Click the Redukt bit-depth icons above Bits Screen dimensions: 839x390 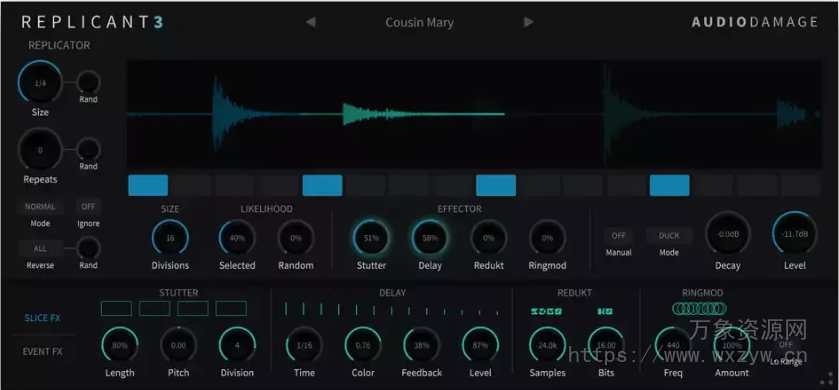coord(605,311)
